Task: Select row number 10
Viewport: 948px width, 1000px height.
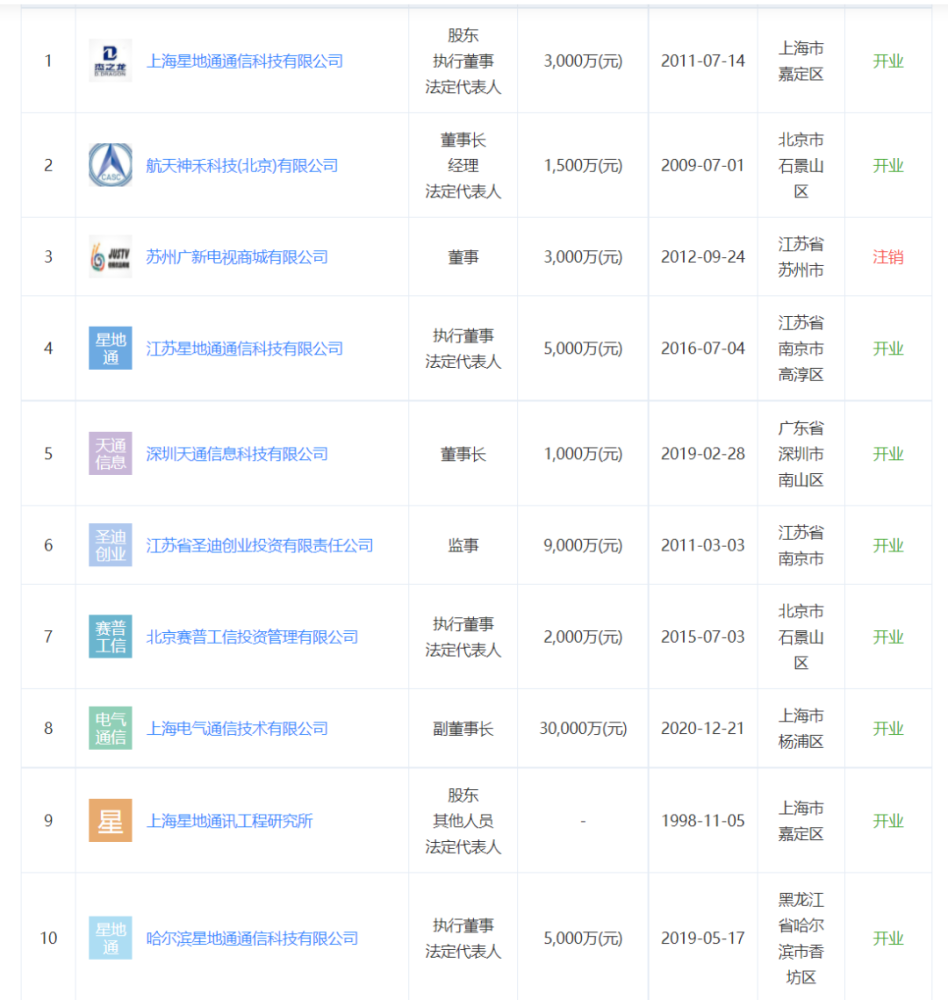Action: (48, 939)
